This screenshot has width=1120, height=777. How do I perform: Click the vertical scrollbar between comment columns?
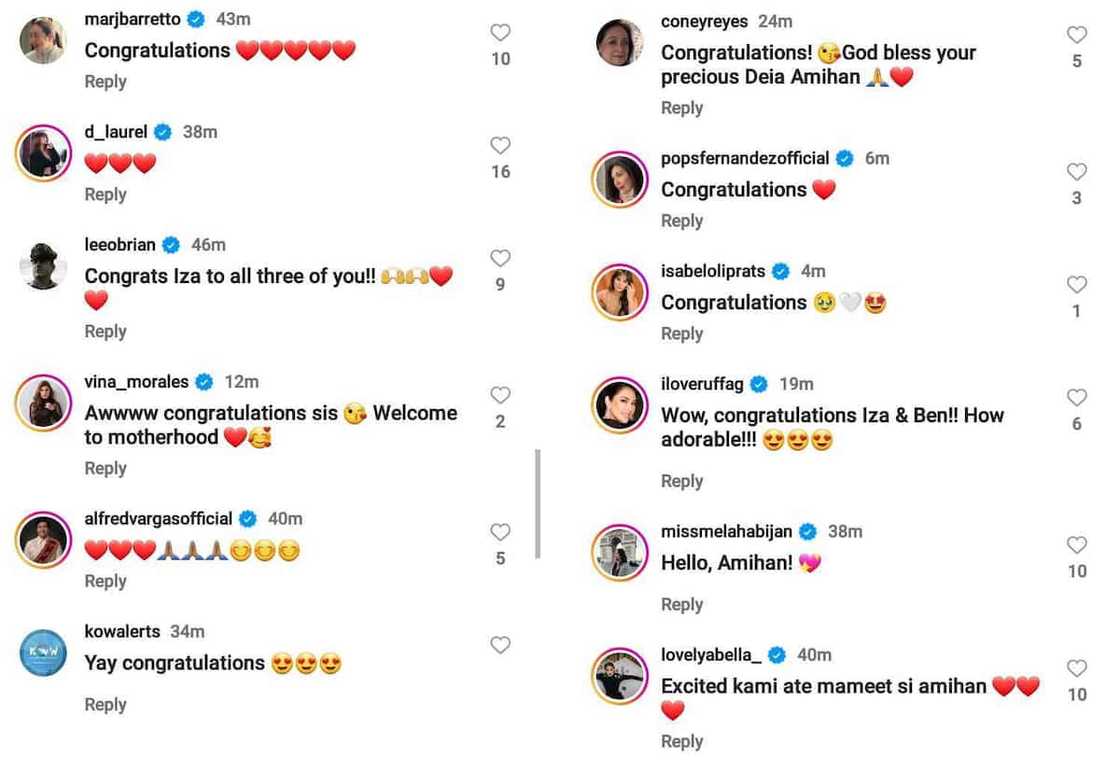538,504
